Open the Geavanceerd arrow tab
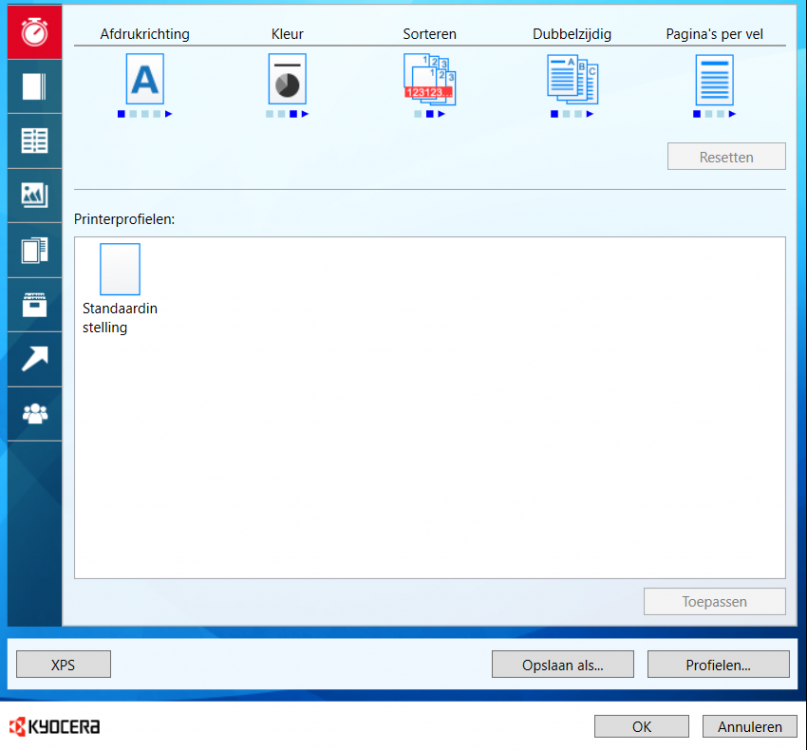The image size is (807, 750). [x=35, y=359]
